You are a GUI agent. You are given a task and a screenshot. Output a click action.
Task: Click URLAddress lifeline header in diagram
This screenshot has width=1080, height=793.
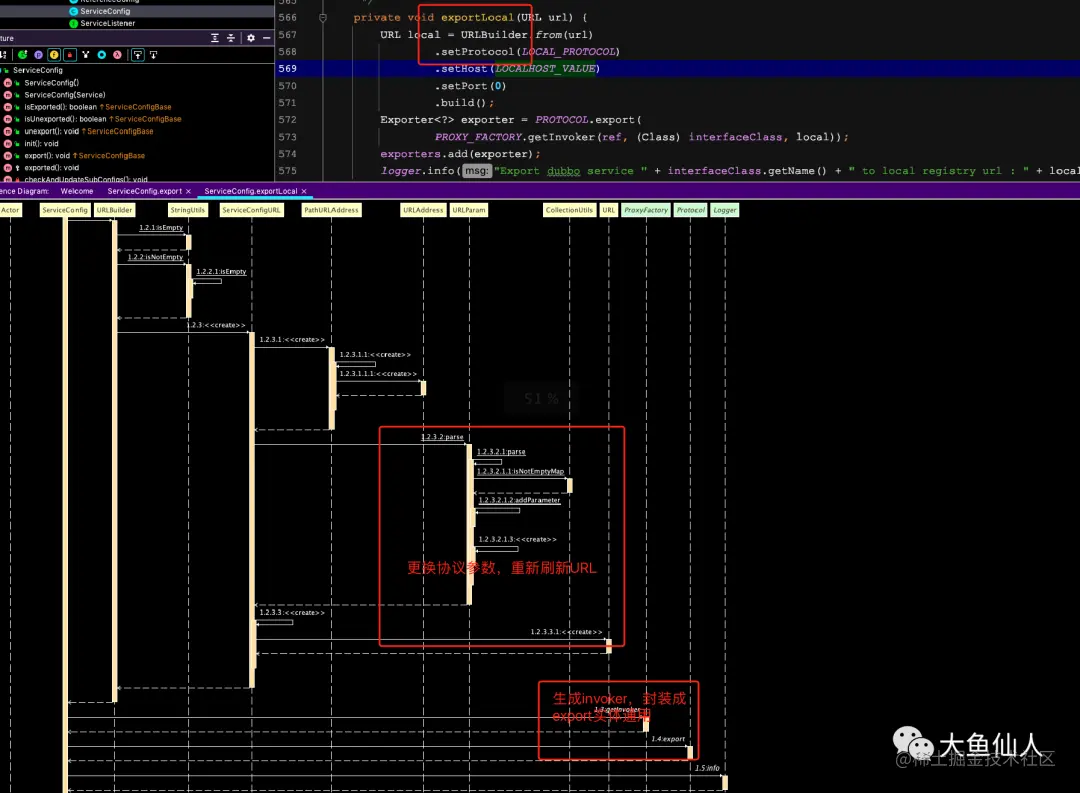[x=424, y=210]
